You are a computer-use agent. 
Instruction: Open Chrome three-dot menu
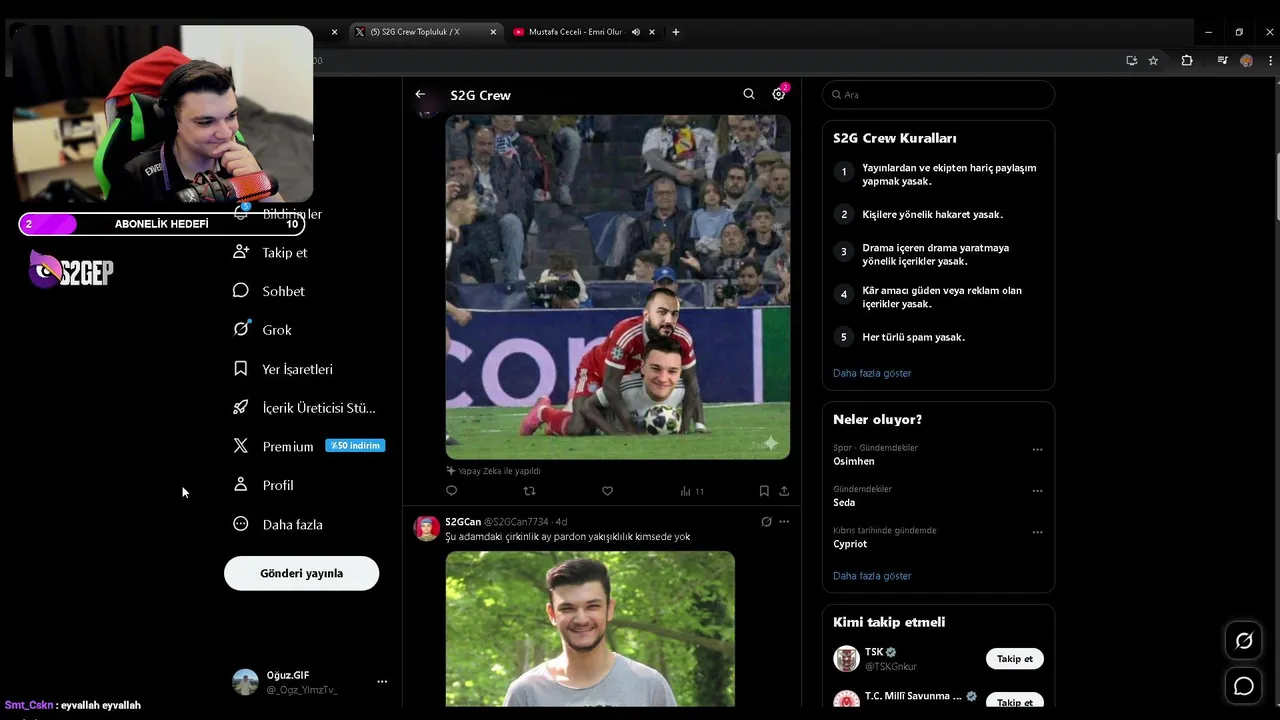pos(1271,60)
